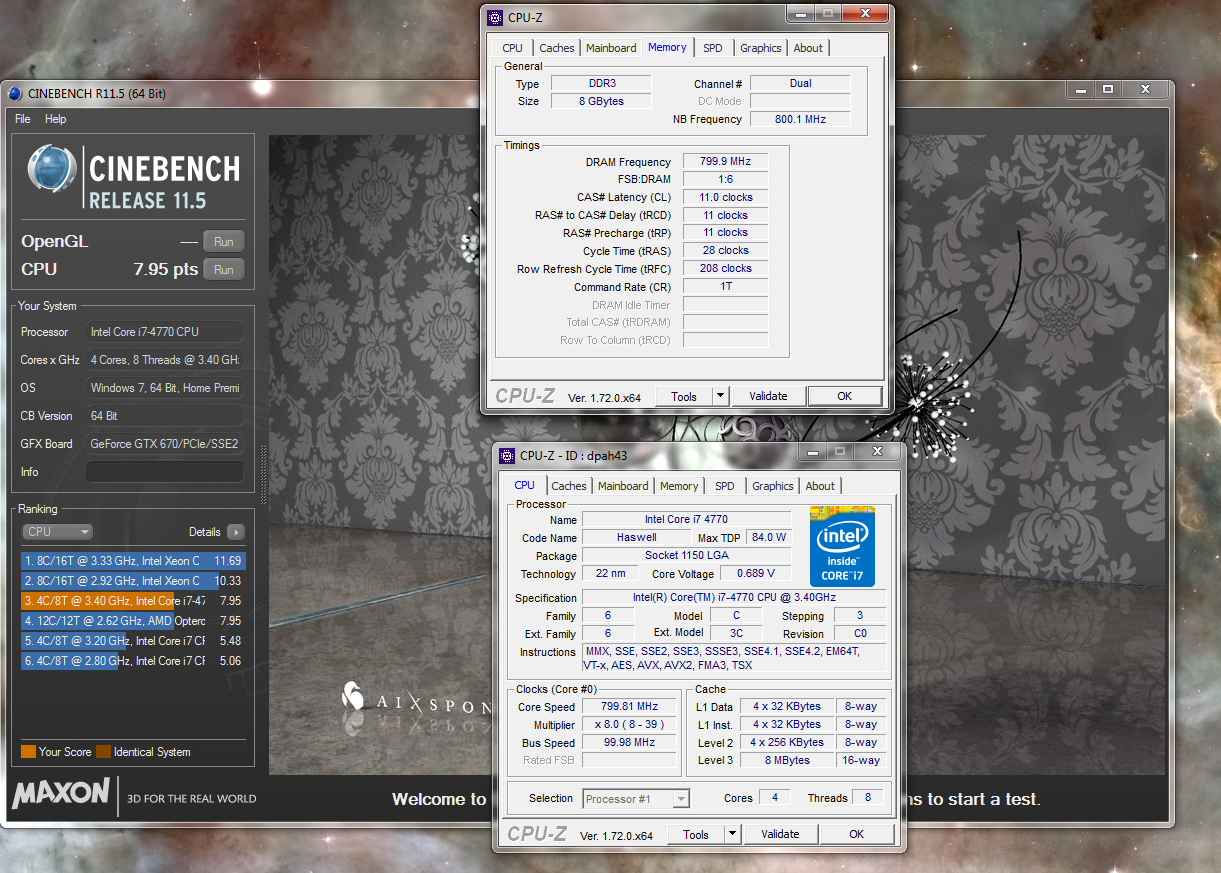The width and height of the screenshot is (1221, 873).
Task: Select the Memory tab in upper CPU-Z window
Action: (667, 47)
